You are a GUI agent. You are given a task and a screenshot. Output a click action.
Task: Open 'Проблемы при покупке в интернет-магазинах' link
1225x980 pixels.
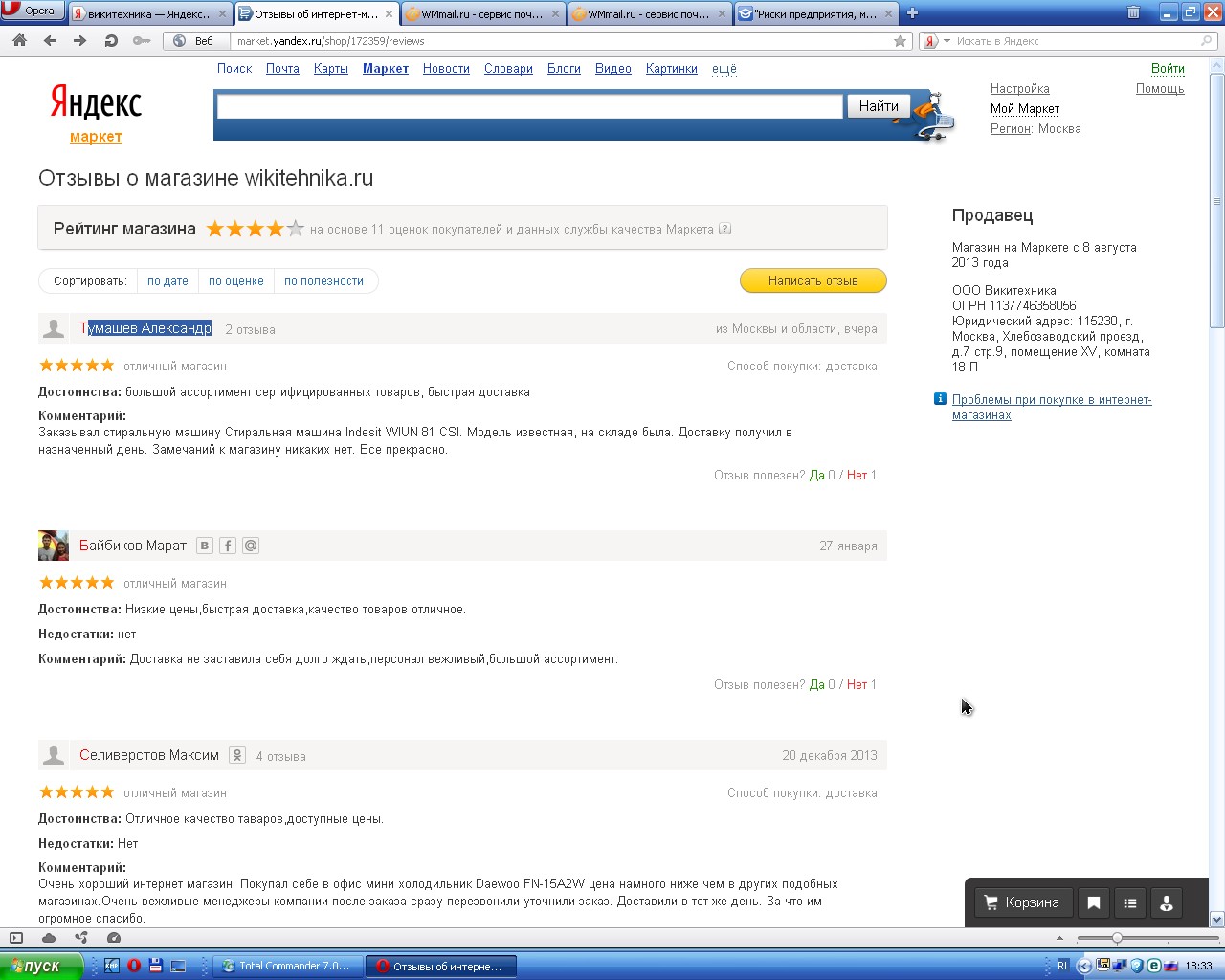[x=1052, y=408]
